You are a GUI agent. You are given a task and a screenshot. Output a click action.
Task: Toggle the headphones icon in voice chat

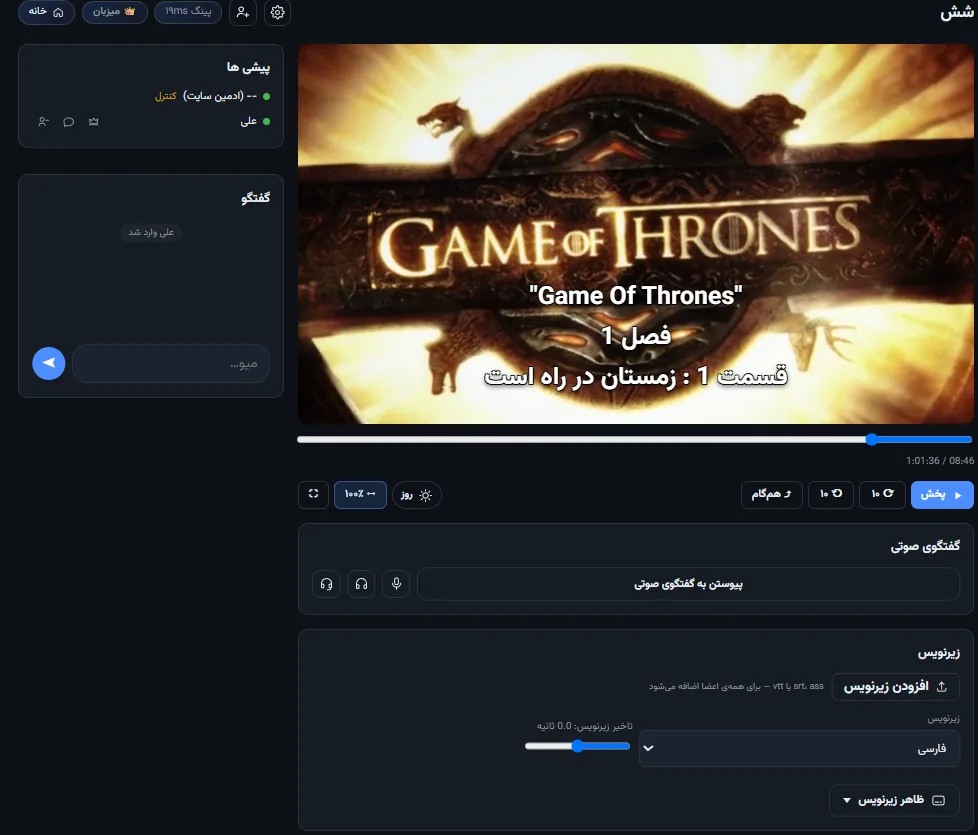pos(361,584)
